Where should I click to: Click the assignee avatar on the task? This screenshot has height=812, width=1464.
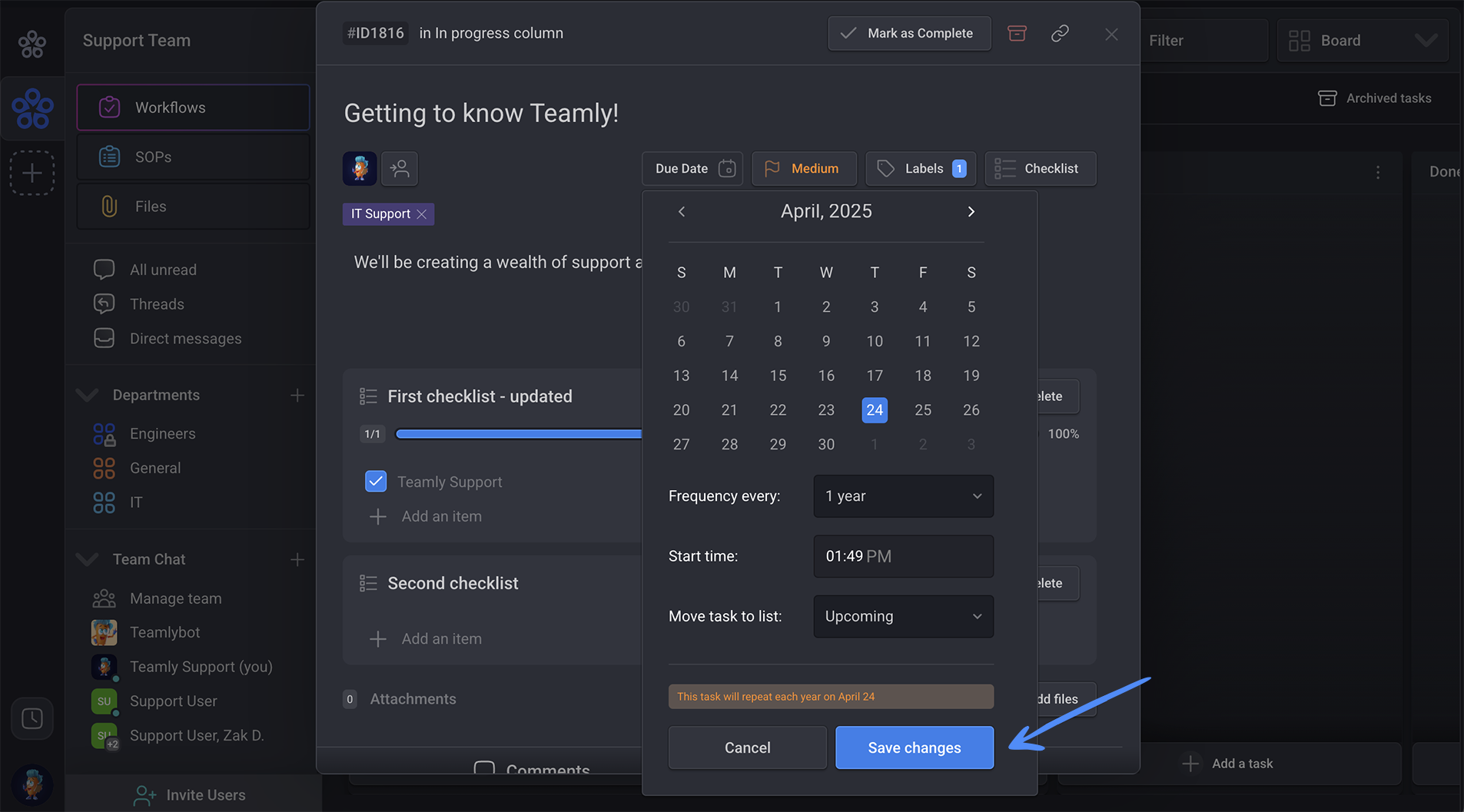pos(360,168)
